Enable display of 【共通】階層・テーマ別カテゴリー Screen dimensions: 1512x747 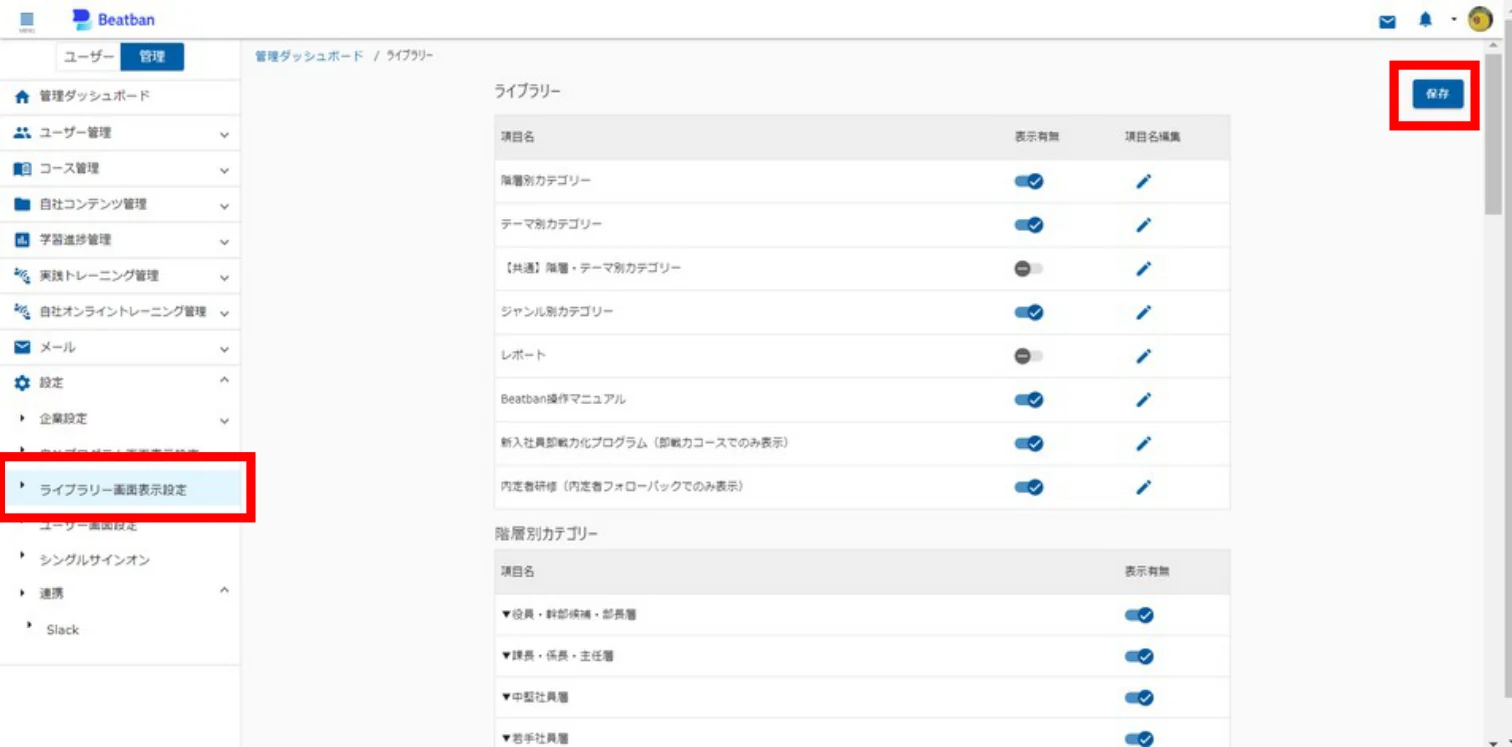1028,268
